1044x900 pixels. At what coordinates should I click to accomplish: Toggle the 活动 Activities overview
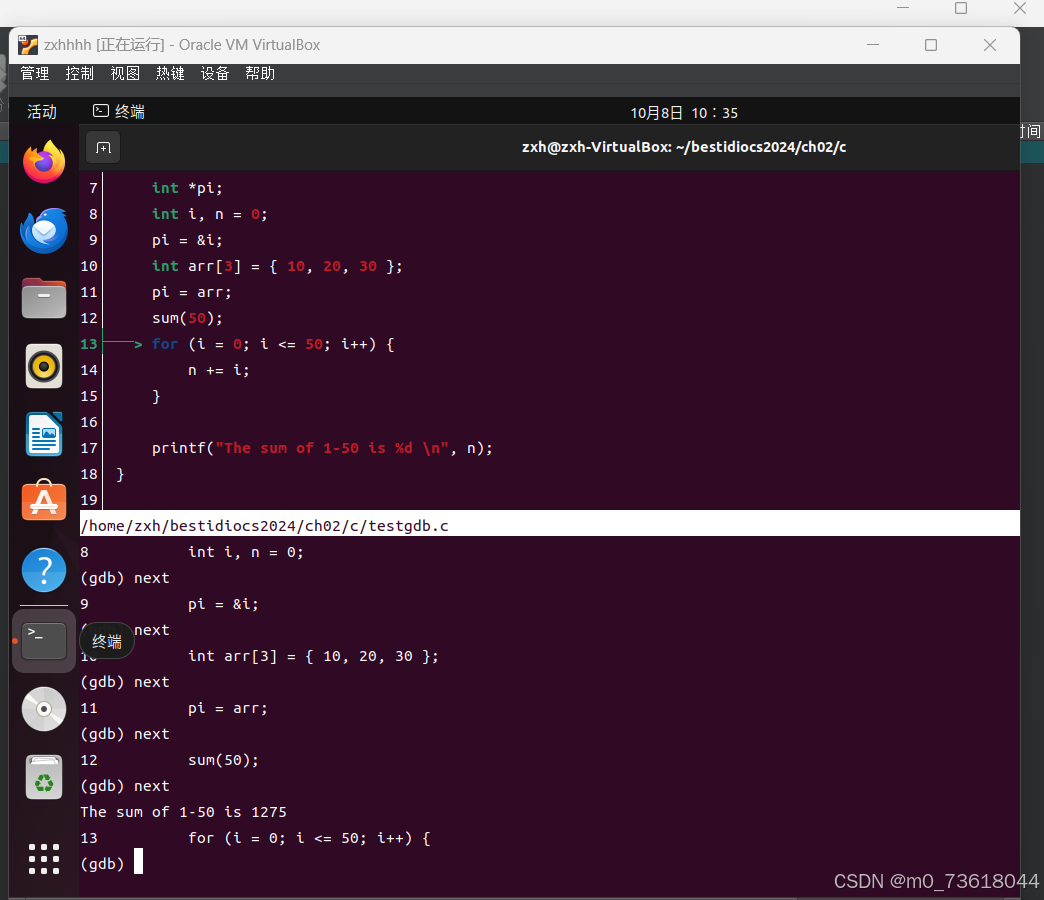click(x=41, y=112)
